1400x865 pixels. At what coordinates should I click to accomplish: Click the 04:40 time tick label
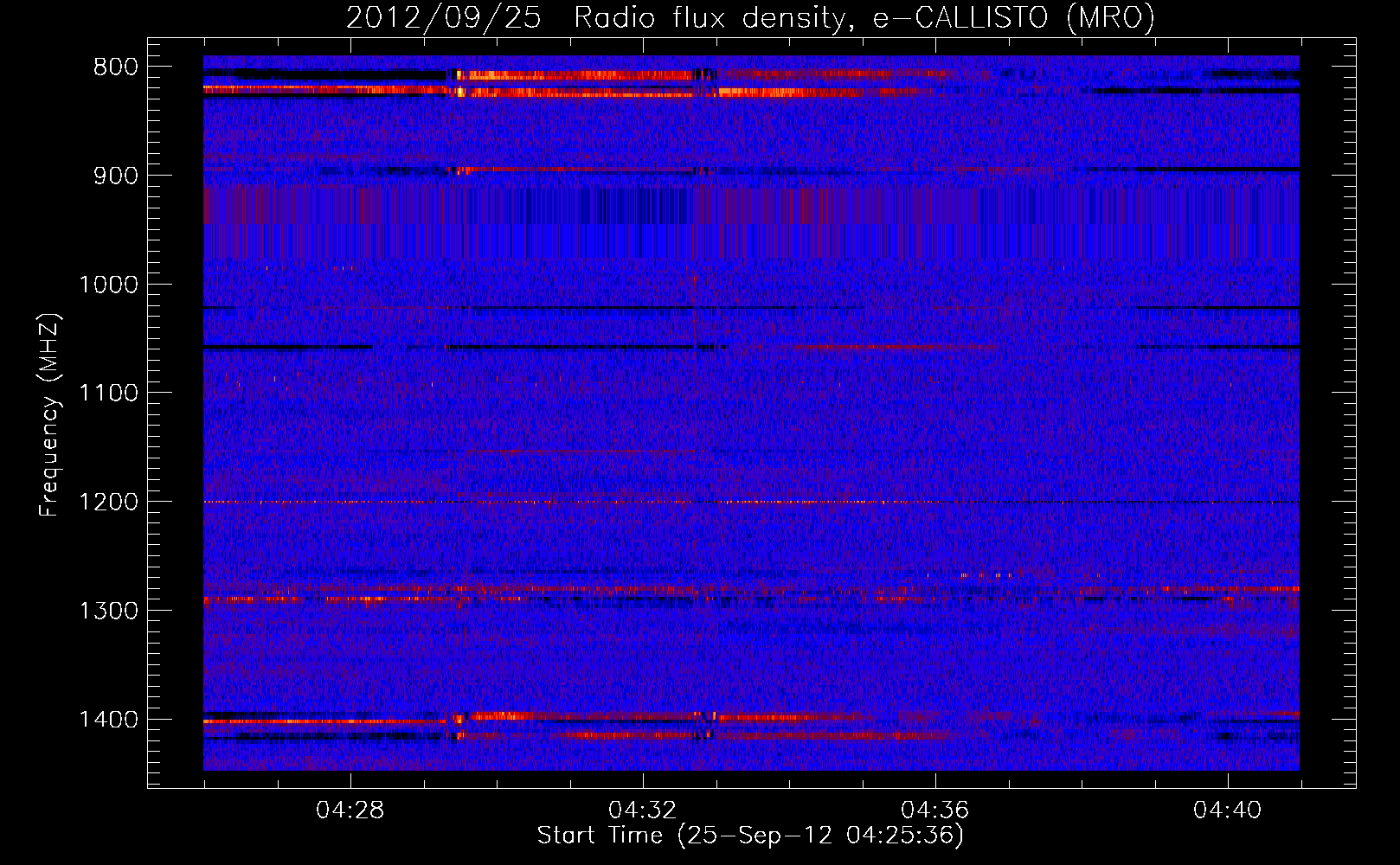pos(1227,811)
